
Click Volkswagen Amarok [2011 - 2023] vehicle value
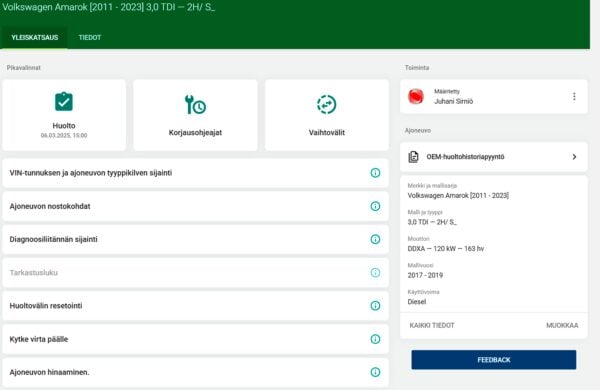click(458, 195)
